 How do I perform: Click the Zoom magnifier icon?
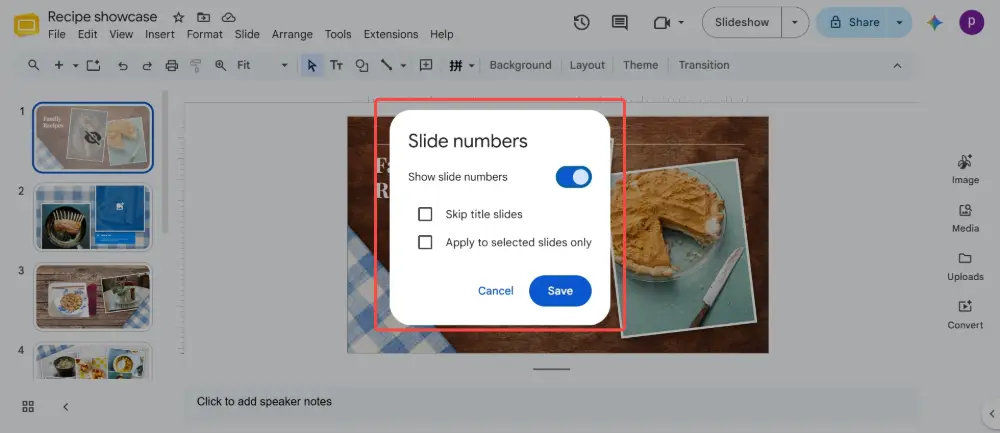click(x=221, y=65)
